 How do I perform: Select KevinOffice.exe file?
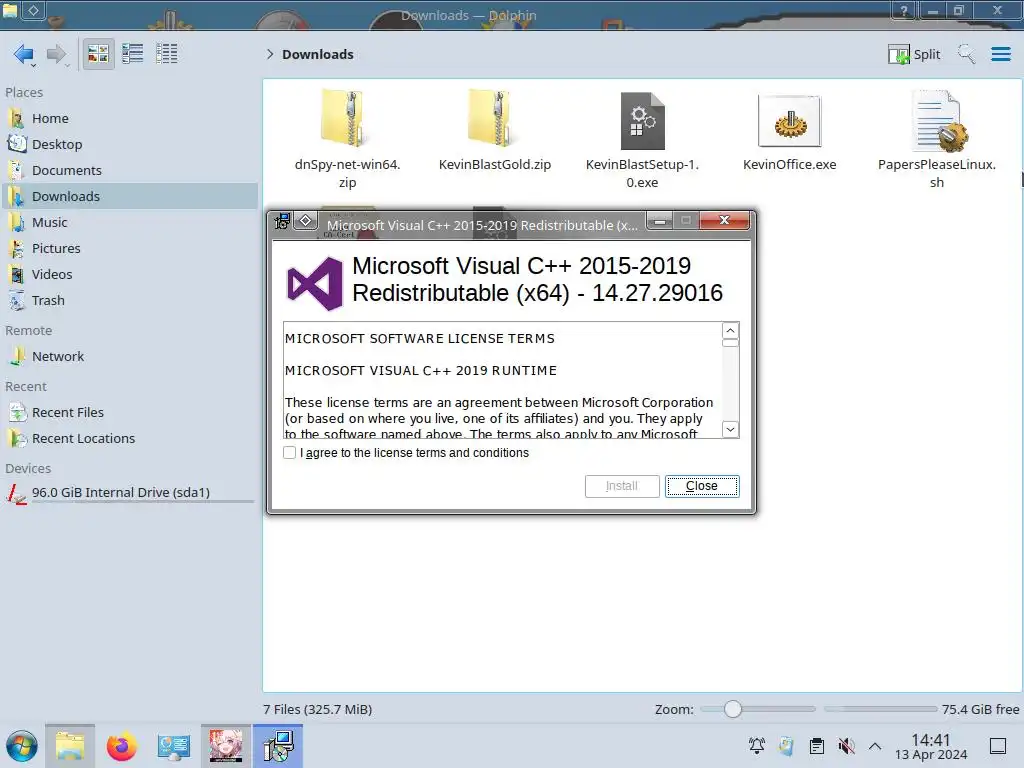click(x=790, y=132)
